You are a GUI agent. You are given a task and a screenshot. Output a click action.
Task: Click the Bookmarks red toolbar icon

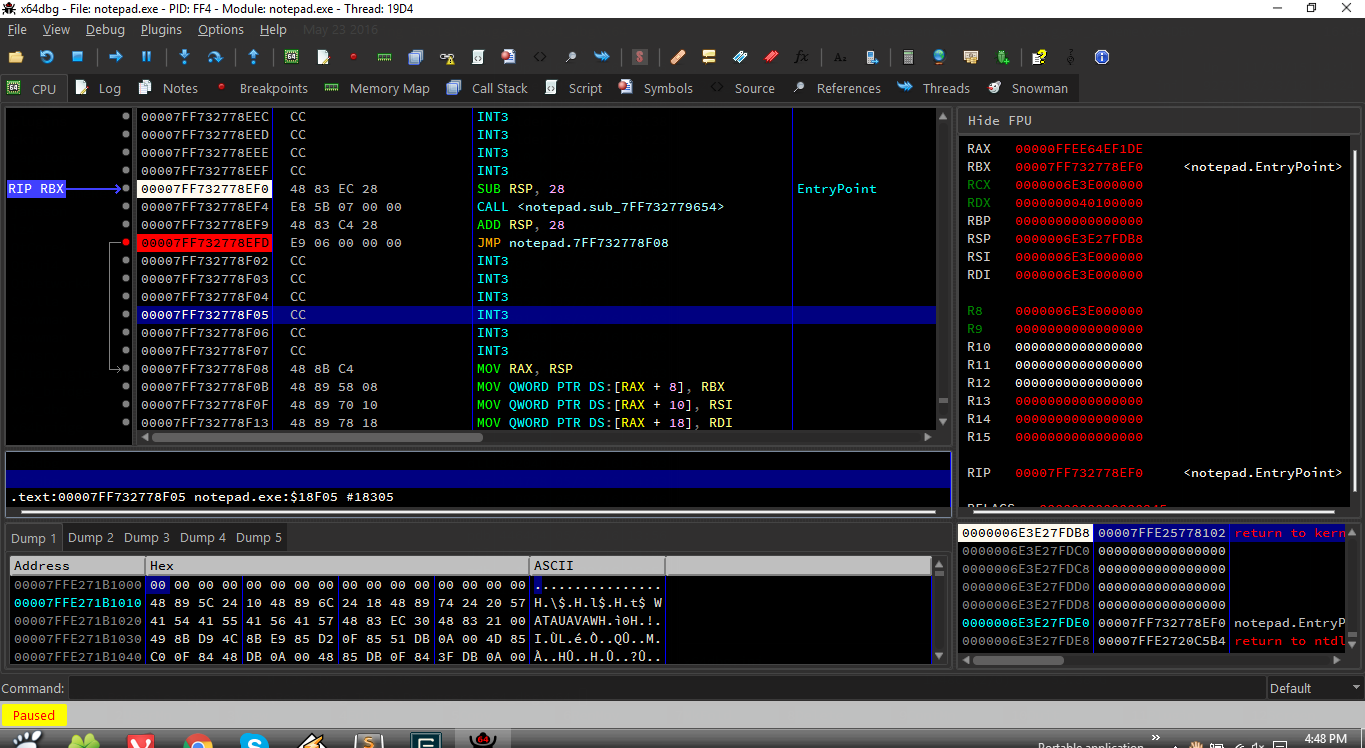point(771,57)
